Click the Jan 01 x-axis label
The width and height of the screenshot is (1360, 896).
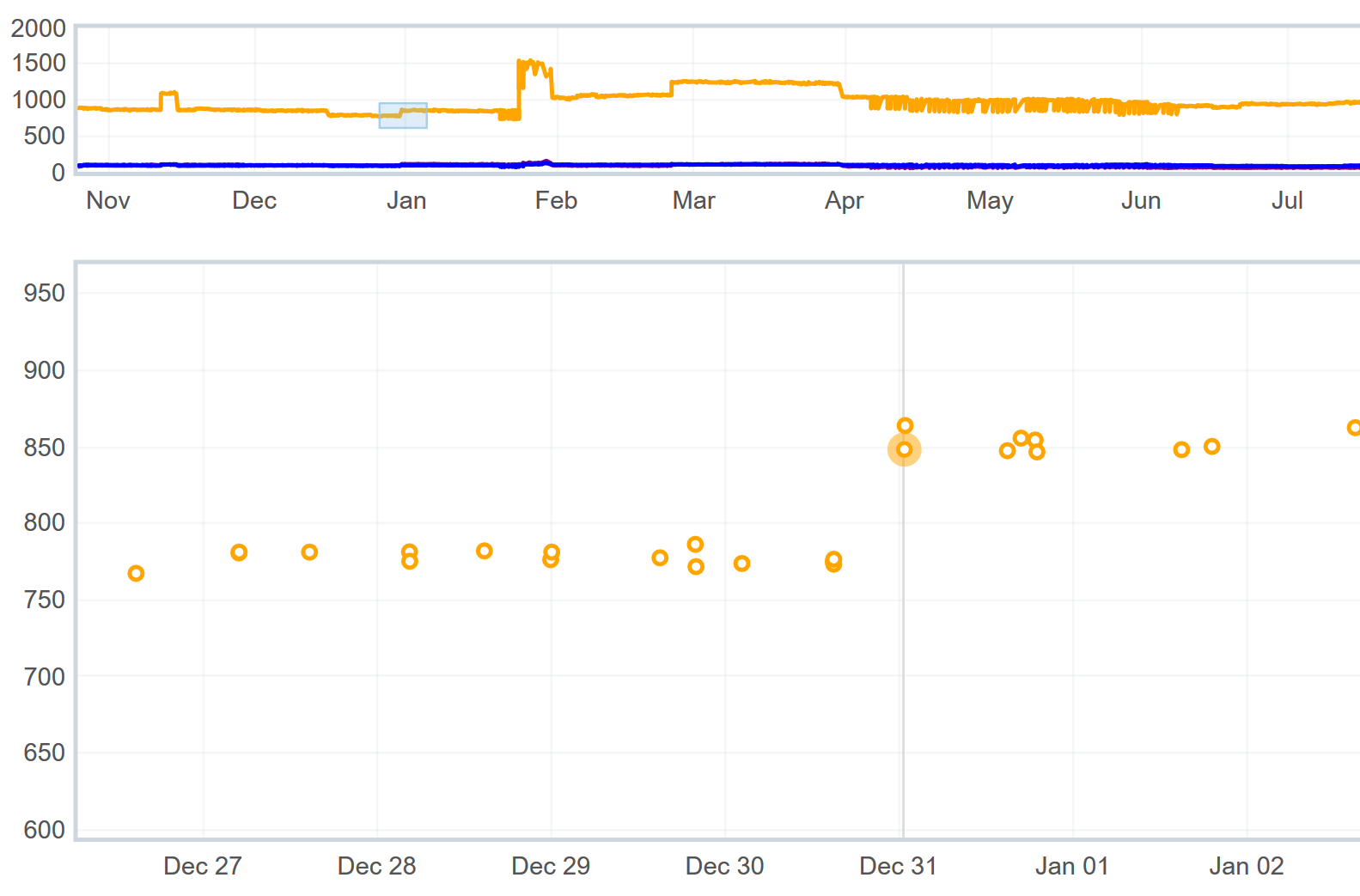coord(1071,866)
